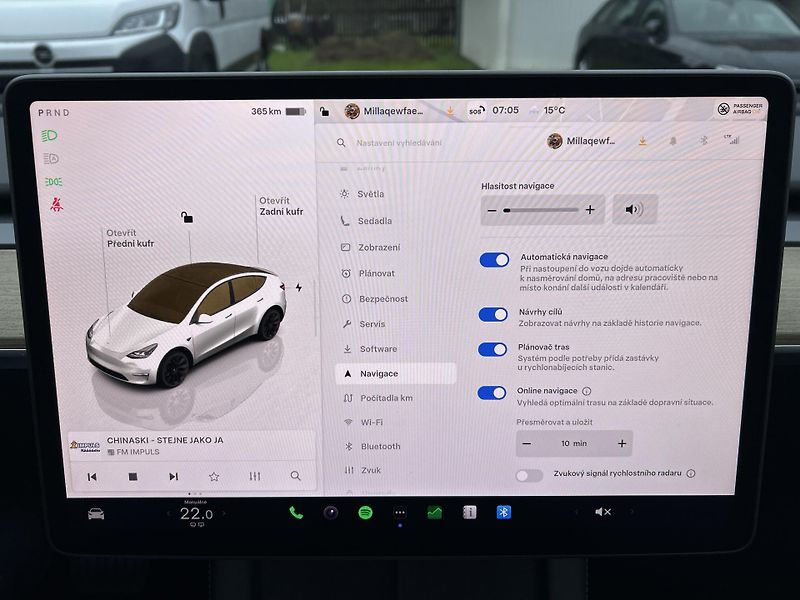Decrease navigation volume with minus
Image resolution: width=800 pixels, height=600 pixels.
coord(492,210)
